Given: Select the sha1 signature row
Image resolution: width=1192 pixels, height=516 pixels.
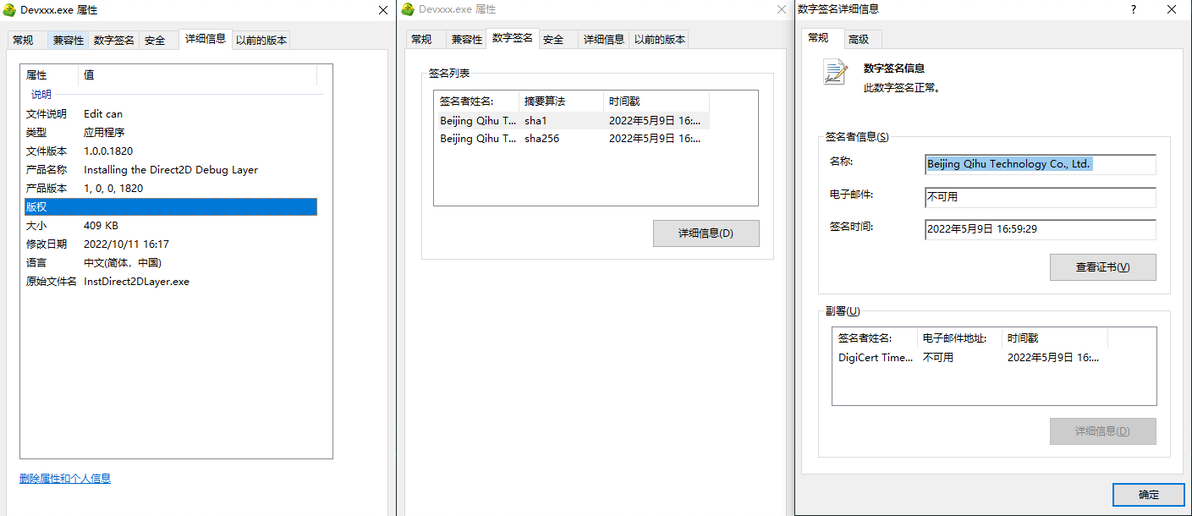Looking at the screenshot, I should pos(574,120).
